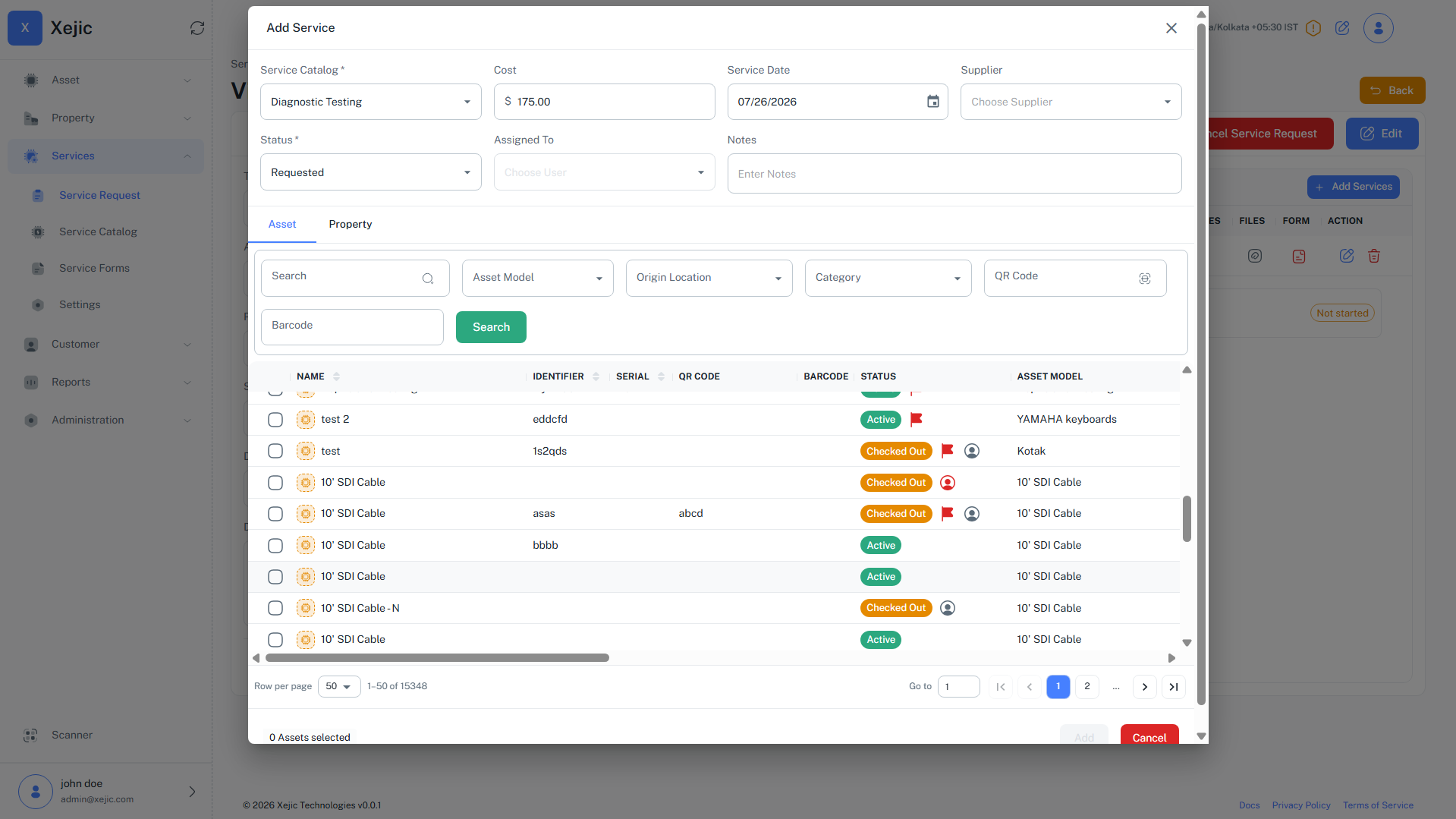Go to the last page of results

coord(1174,687)
